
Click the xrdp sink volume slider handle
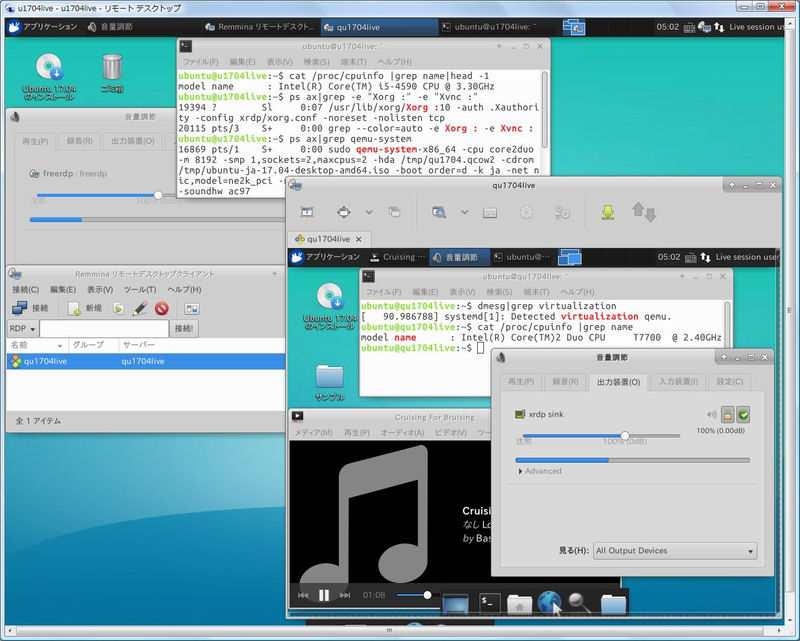coord(625,435)
